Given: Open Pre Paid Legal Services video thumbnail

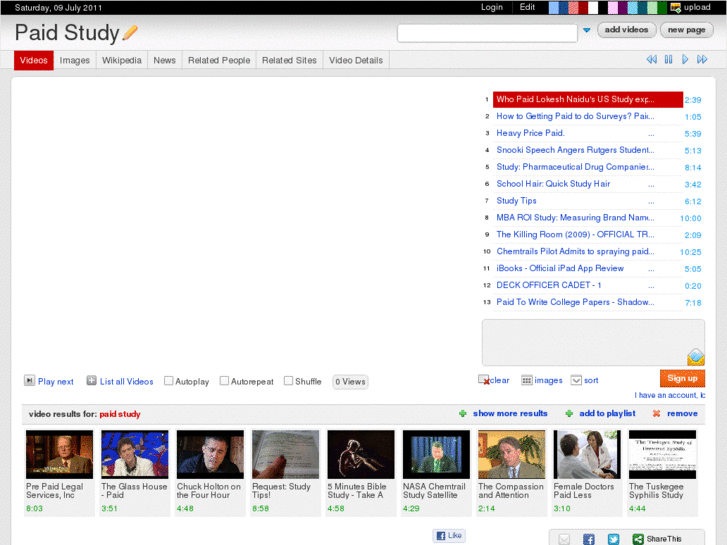Looking at the screenshot, I should click(59, 454).
